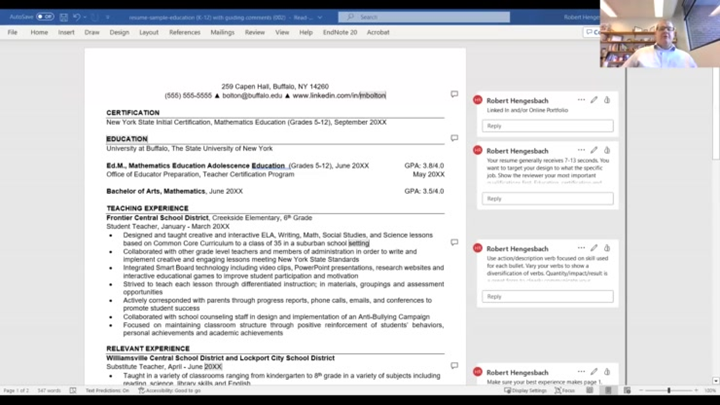
Task: Click comment balloon beside the linkedin address line
Action: click(454, 95)
